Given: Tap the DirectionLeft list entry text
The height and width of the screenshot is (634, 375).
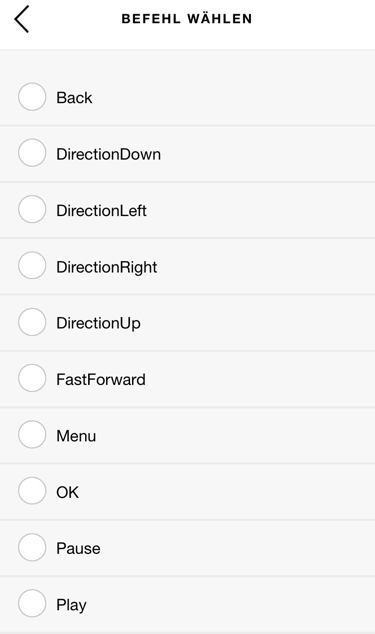Looking at the screenshot, I should [x=101, y=211].
